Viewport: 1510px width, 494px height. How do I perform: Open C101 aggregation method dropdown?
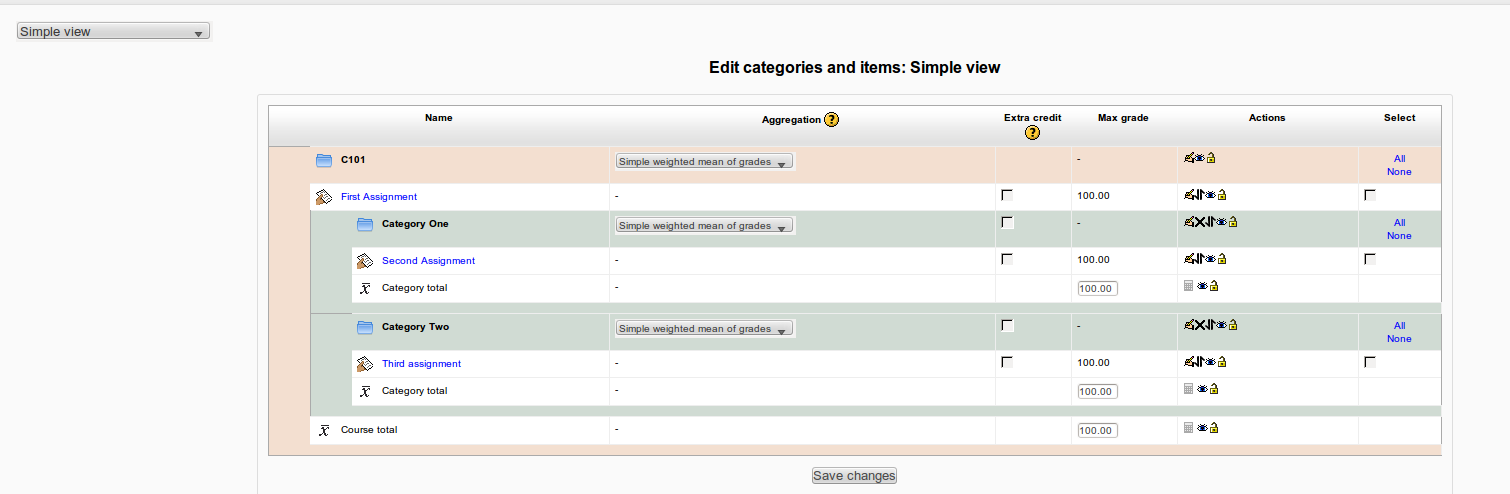tap(705, 161)
